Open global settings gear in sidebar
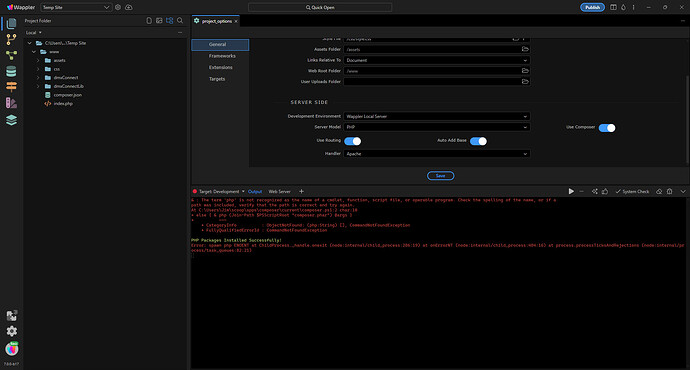This screenshot has height=370, width=690. coord(11,331)
